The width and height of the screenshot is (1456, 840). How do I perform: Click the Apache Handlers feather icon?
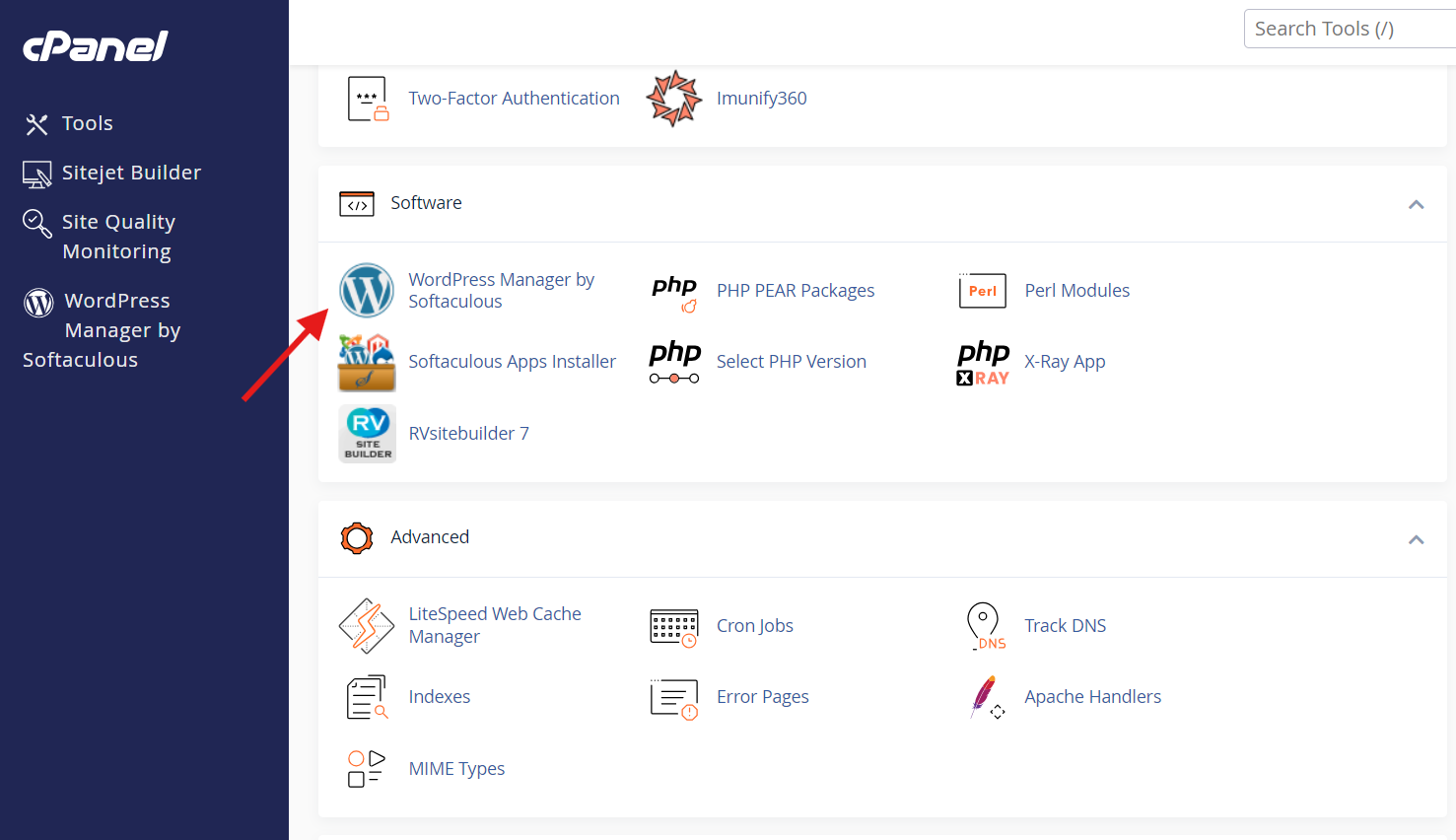(x=986, y=697)
